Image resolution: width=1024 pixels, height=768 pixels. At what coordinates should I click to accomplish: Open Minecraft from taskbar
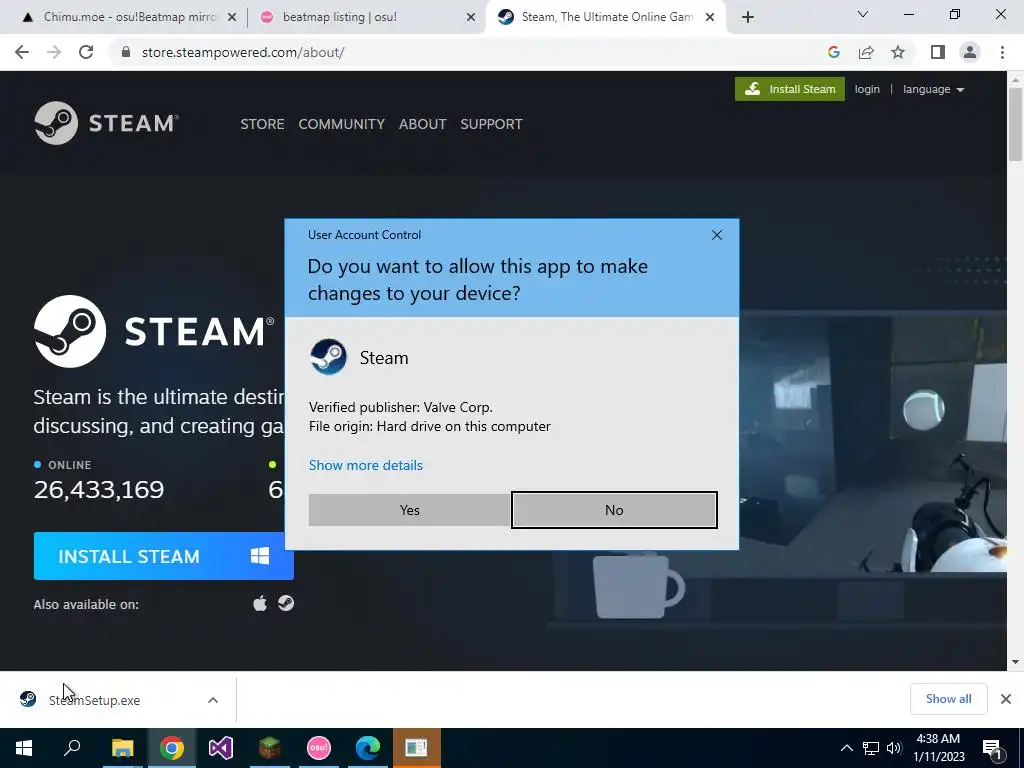269,748
